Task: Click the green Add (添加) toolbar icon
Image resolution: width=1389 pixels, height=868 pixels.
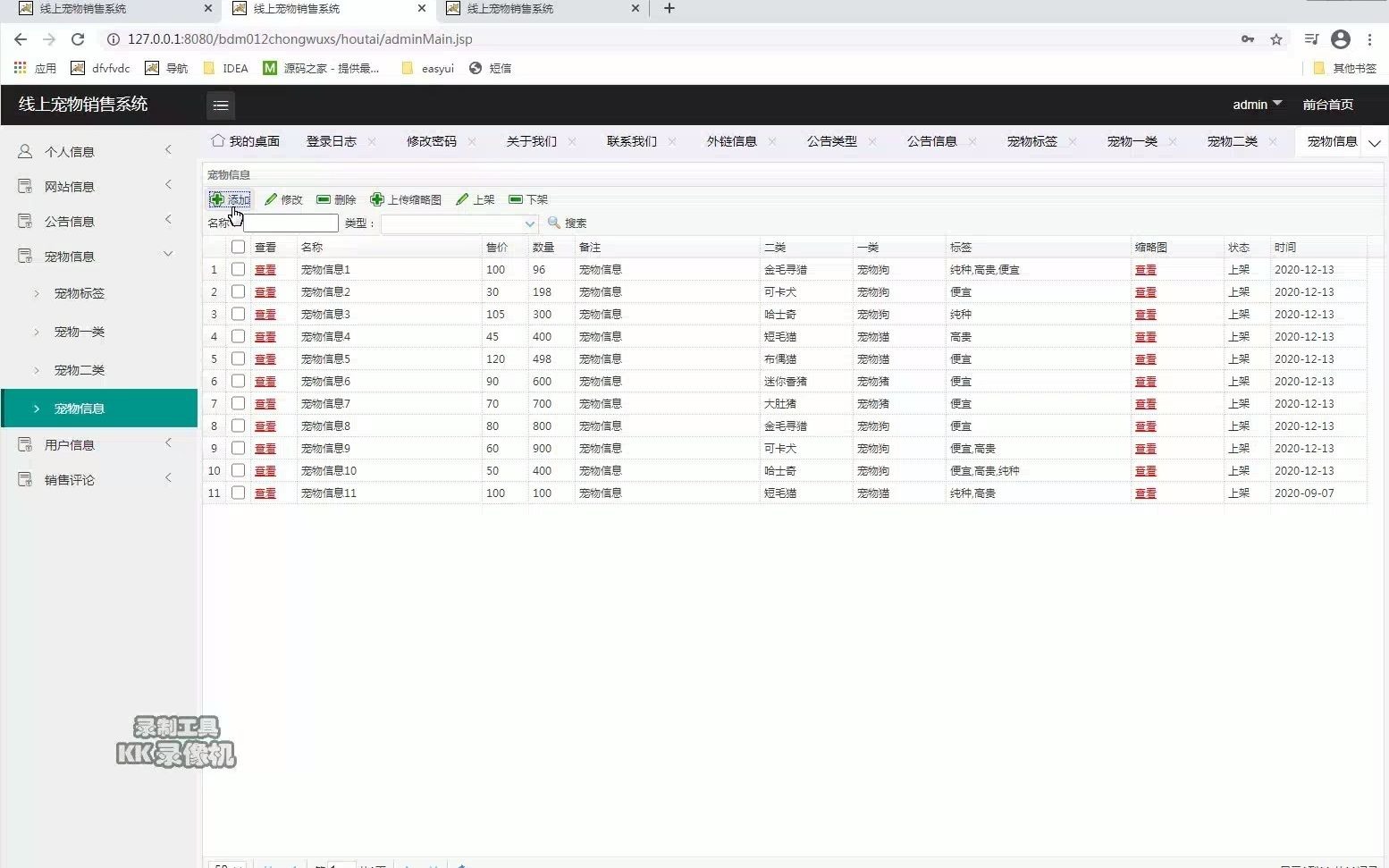Action: tap(217, 199)
